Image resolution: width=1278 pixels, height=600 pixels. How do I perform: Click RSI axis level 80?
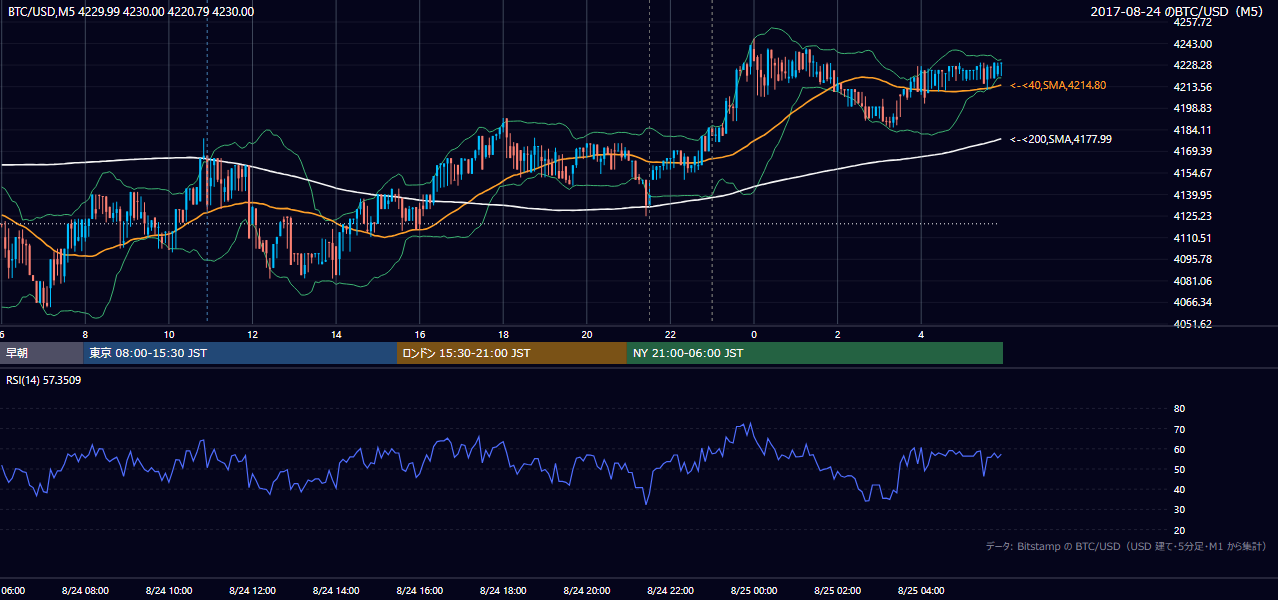1179,409
